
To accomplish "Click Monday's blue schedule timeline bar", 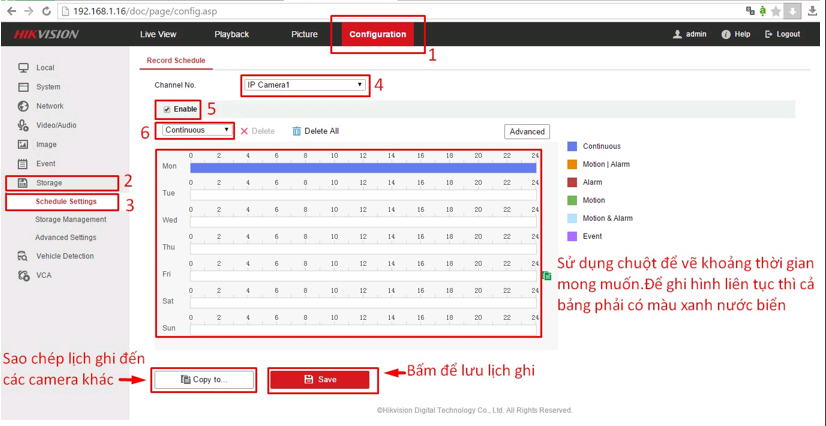I will click(363, 167).
